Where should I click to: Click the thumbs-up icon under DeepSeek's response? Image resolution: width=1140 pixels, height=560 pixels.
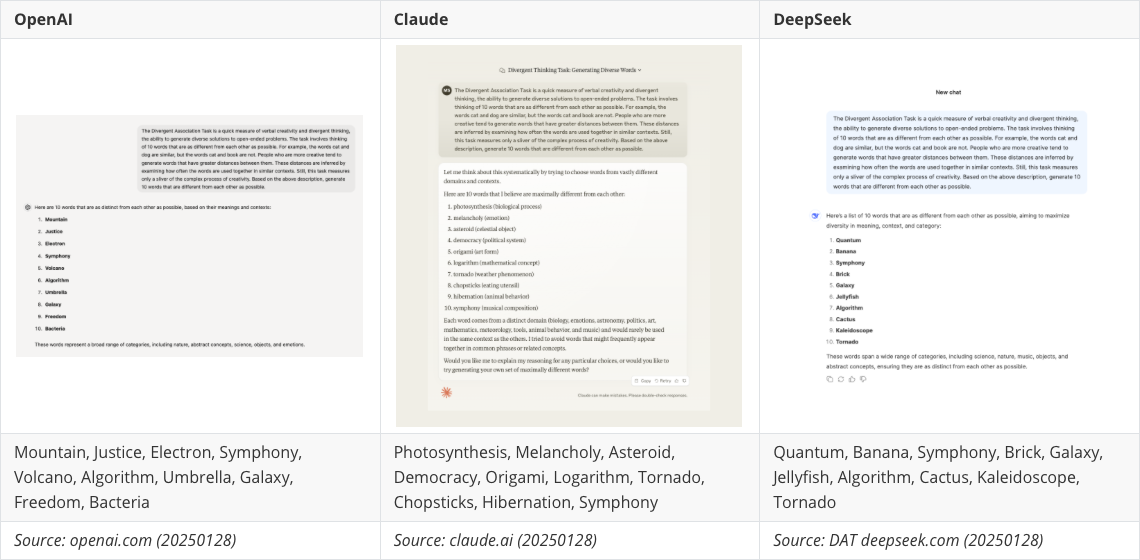851,379
